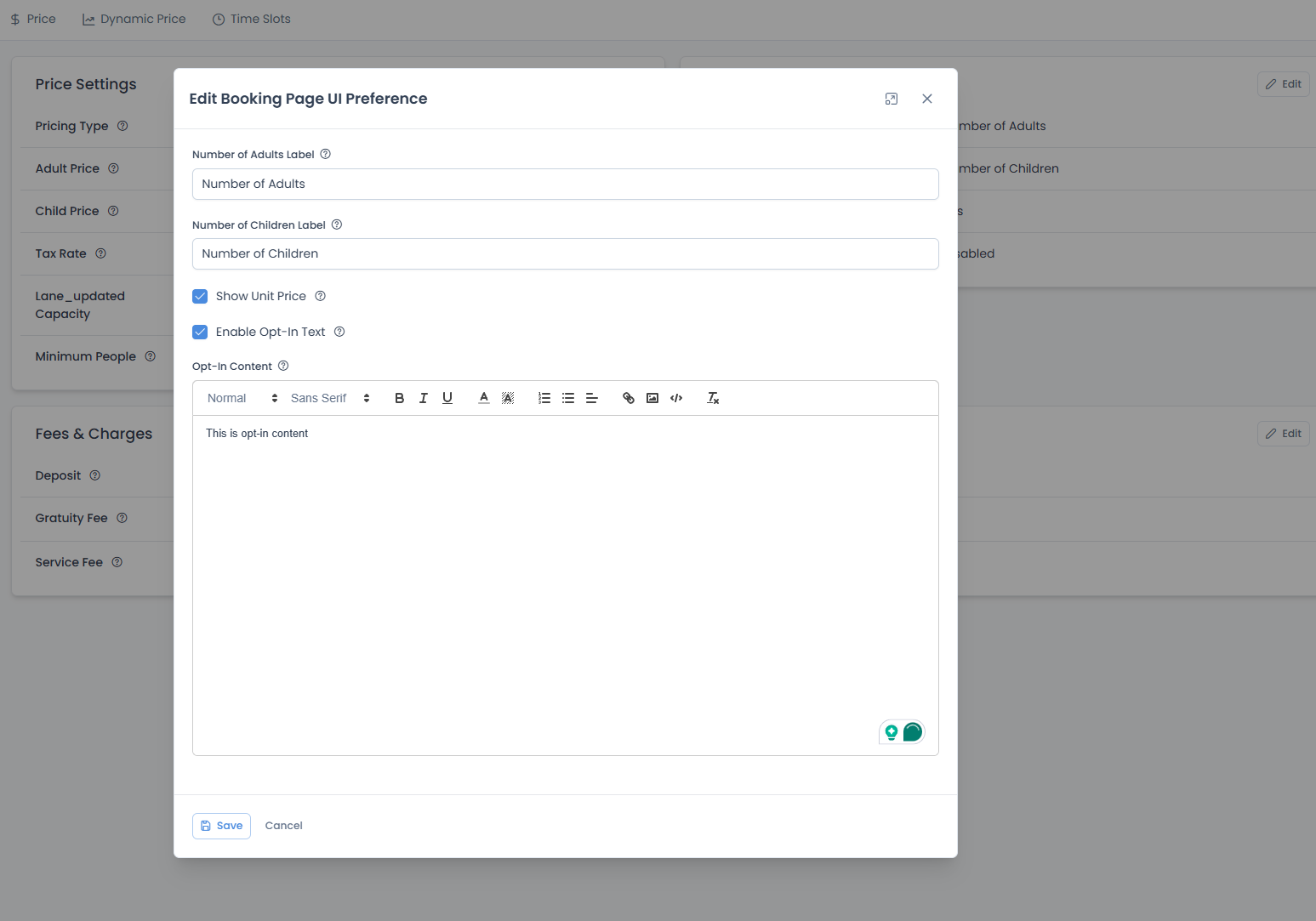Image resolution: width=1316 pixels, height=921 pixels.
Task: Expand the dialog to fullscreen
Action: pyautogui.click(x=892, y=99)
